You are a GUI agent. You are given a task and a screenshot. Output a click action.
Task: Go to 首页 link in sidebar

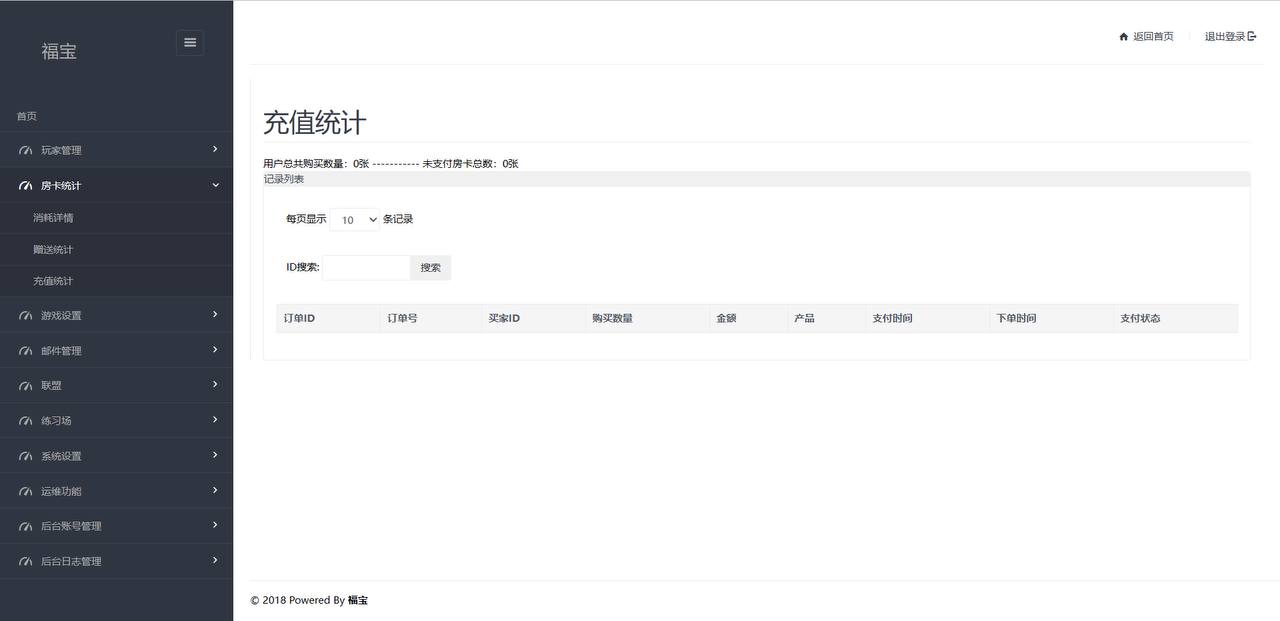pos(27,116)
